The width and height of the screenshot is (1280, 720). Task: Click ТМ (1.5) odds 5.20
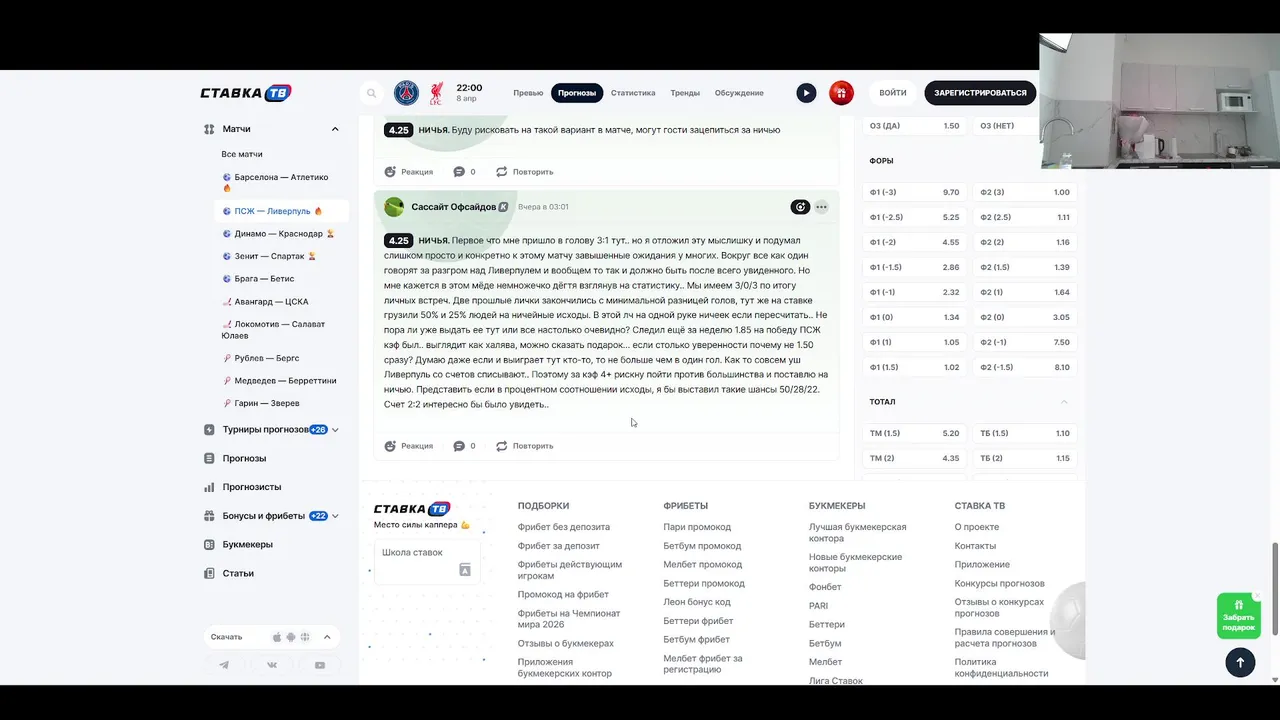914,433
